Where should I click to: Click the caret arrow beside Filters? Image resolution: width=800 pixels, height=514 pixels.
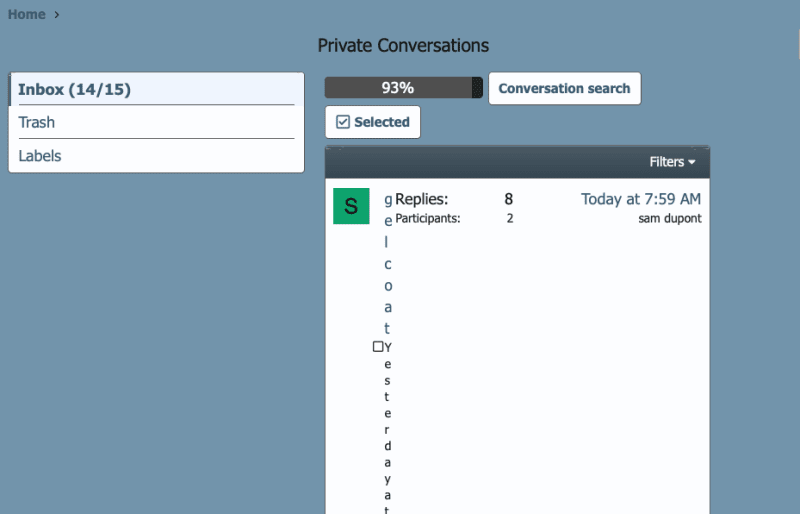[x=691, y=162]
